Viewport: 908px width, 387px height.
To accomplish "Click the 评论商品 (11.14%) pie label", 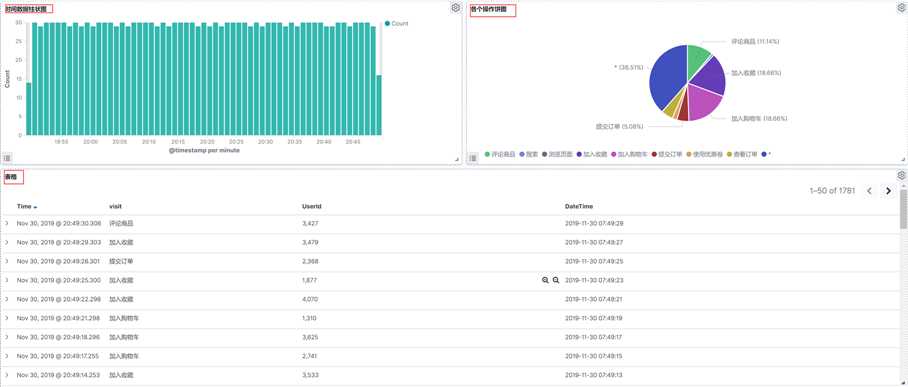I will 755,42.
